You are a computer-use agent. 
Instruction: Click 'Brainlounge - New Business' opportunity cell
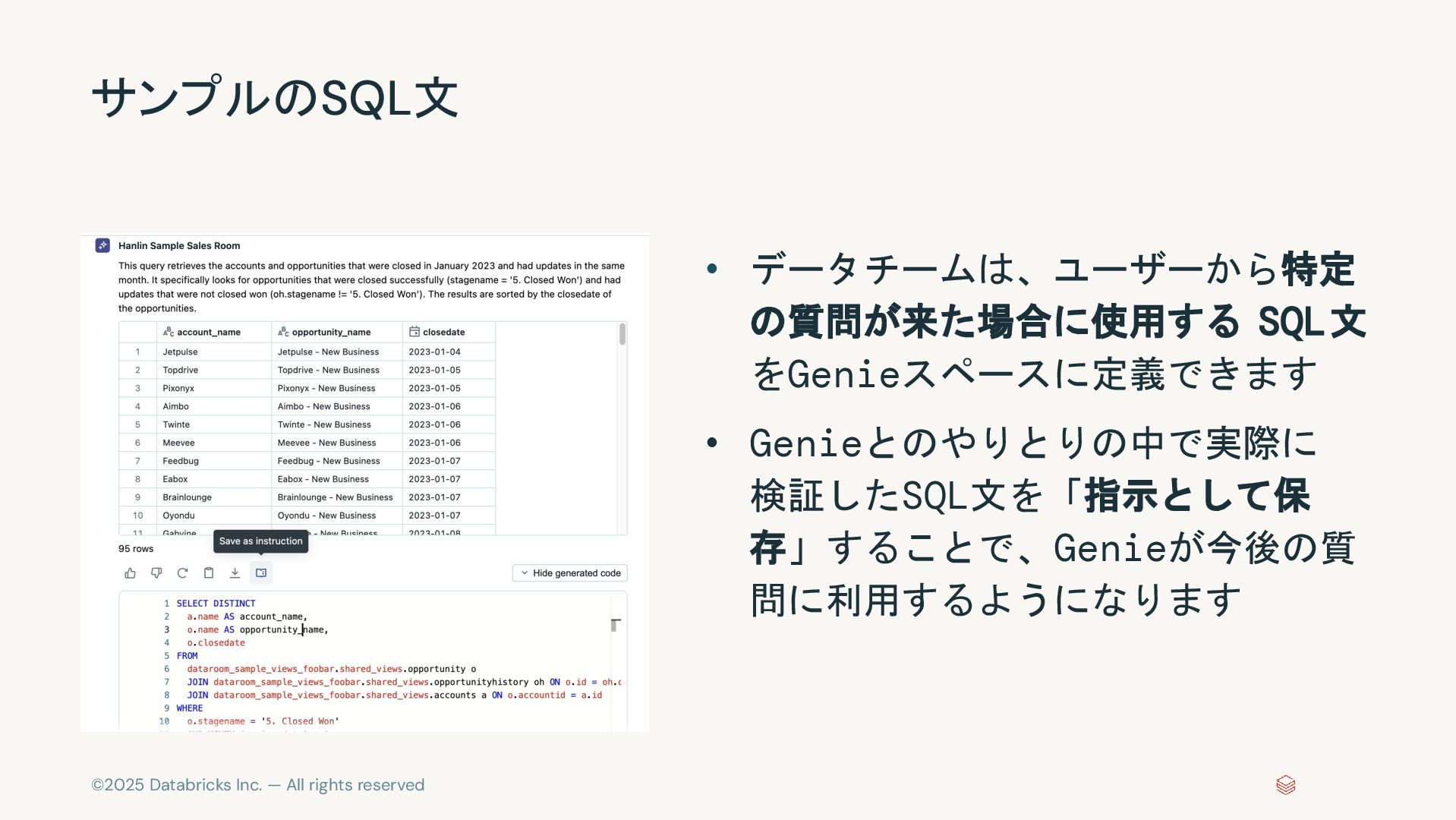[x=337, y=497]
